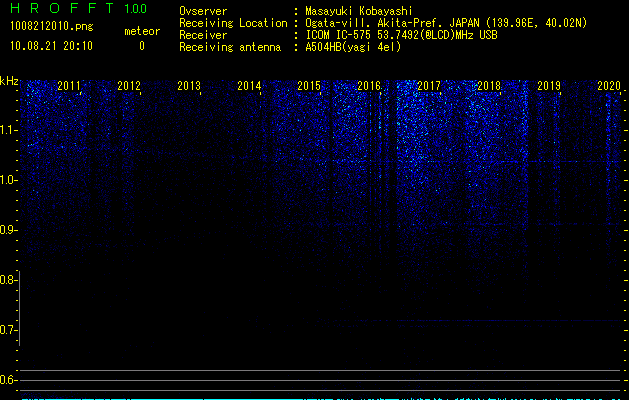Click the 1.1 kHz axis label
629x400 pixels.
[8, 130]
